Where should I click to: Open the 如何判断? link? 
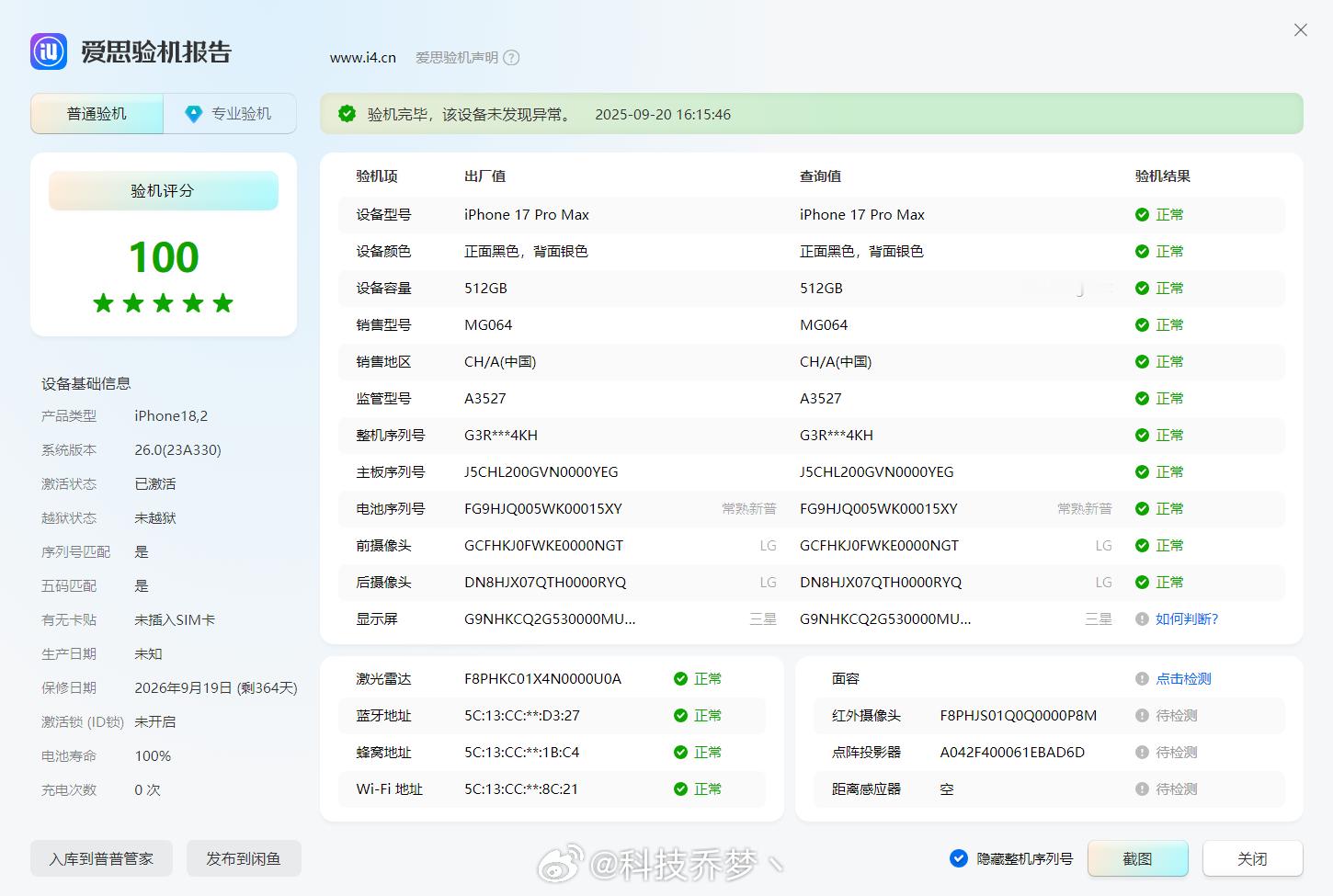point(1186,619)
